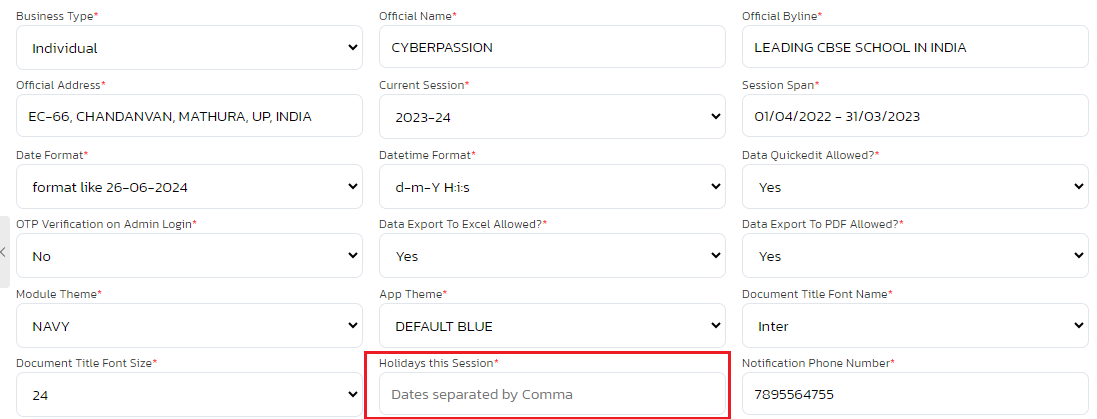Open Data Quickedit Allowed dropdown
Screen dimensions: 1097x419
pyautogui.click(x=915, y=186)
